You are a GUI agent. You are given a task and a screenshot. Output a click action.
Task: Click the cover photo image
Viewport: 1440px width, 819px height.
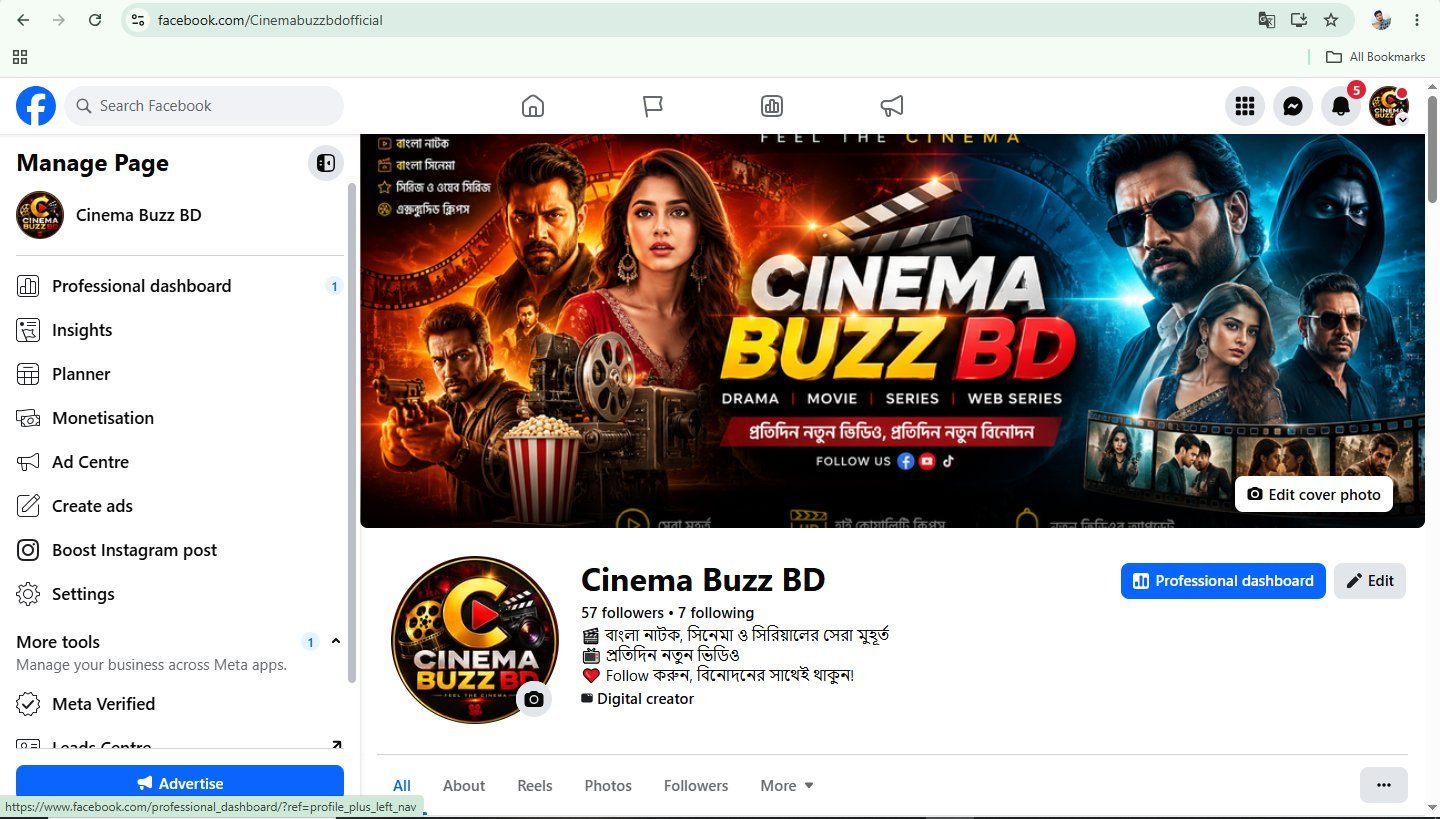892,331
